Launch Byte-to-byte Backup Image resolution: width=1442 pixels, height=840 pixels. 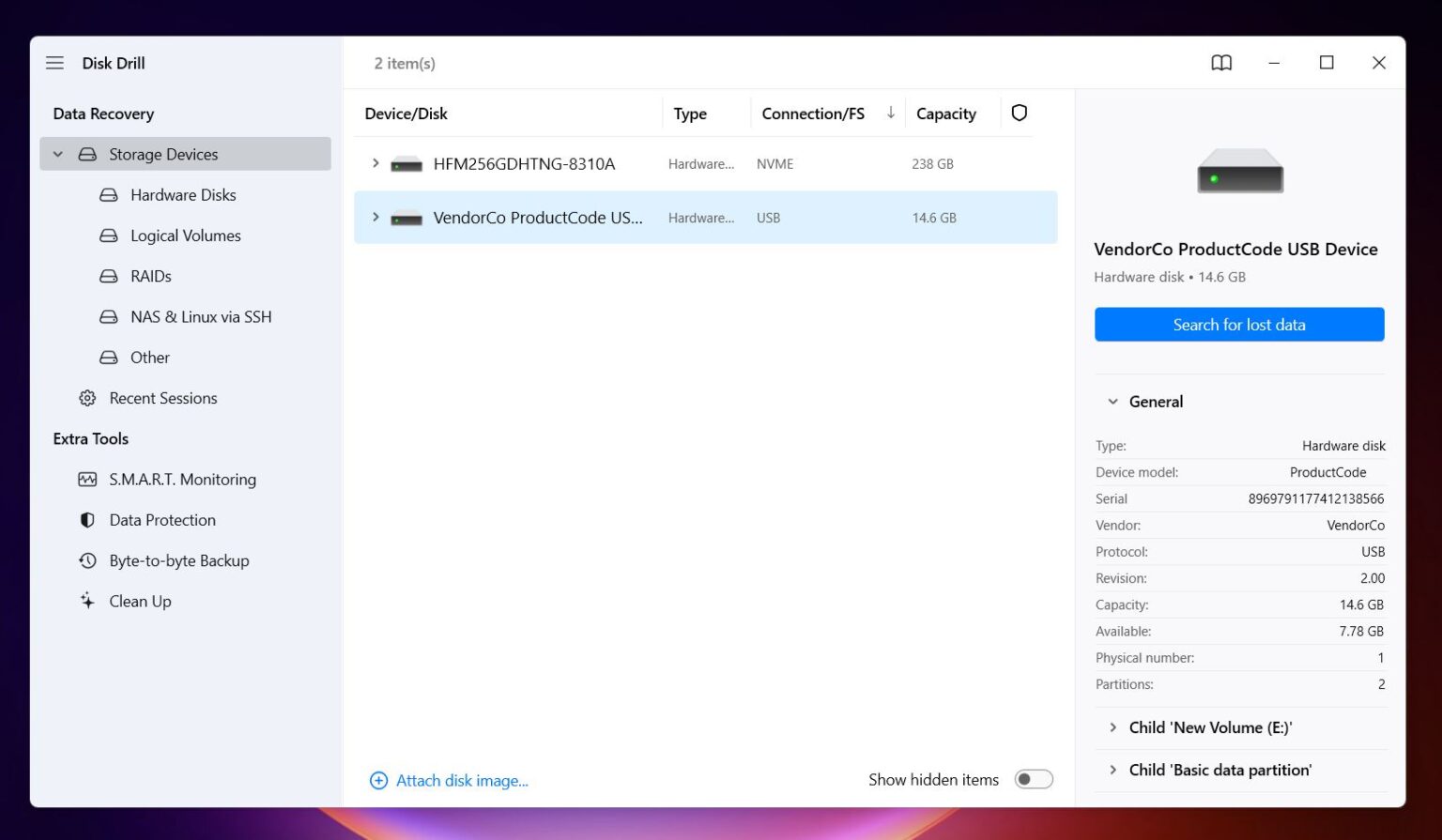pyautogui.click(x=178, y=560)
